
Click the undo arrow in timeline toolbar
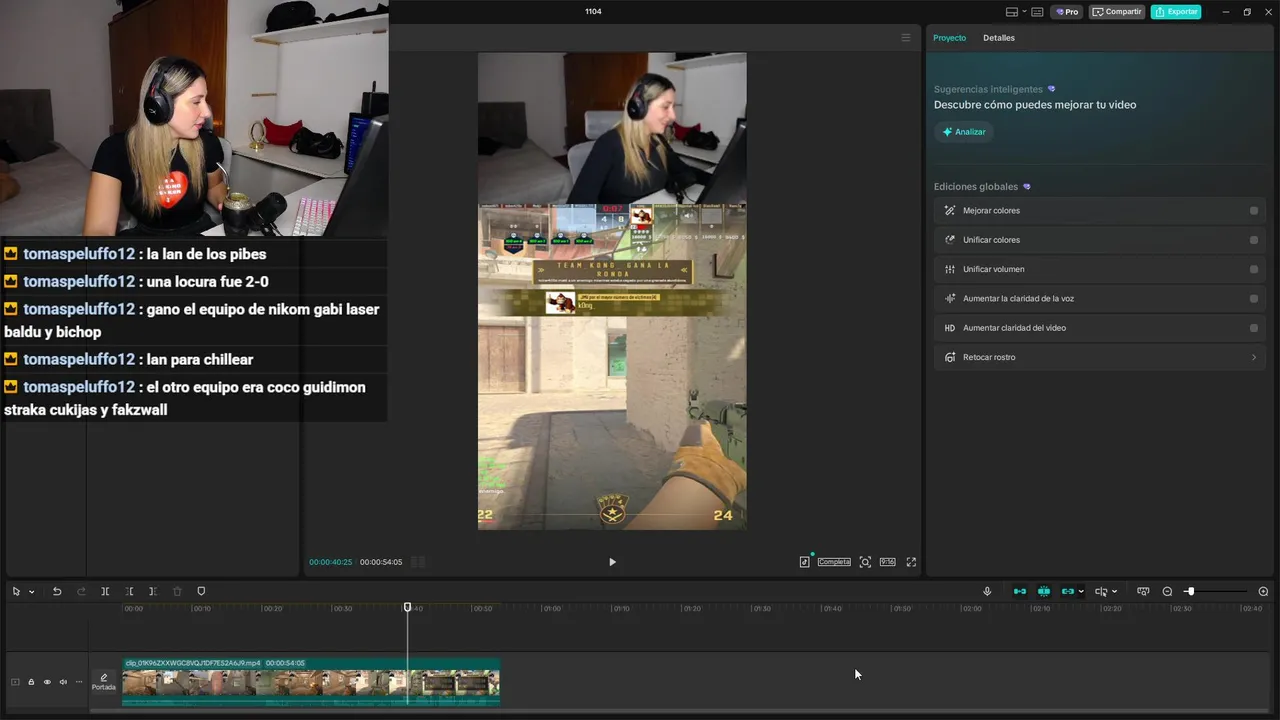tap(57, 591)
